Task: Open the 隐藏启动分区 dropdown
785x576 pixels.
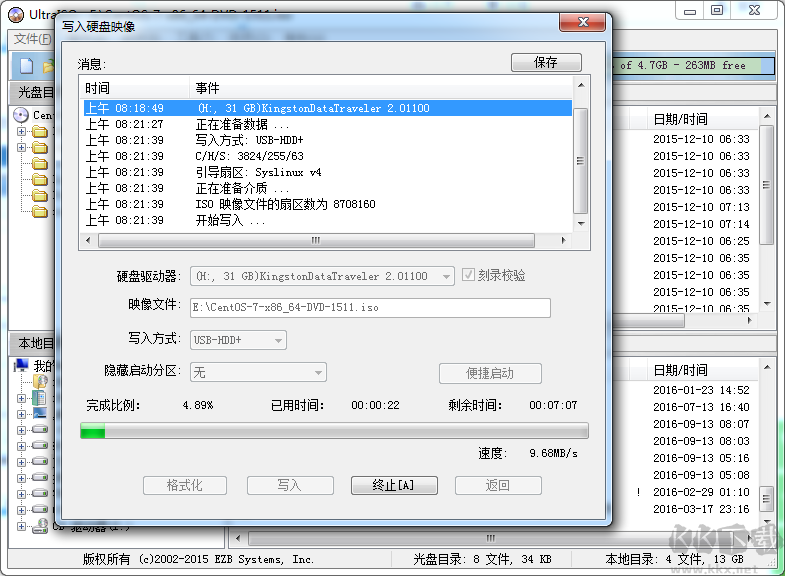Action: pyautogui.click(x=258, y=372)
